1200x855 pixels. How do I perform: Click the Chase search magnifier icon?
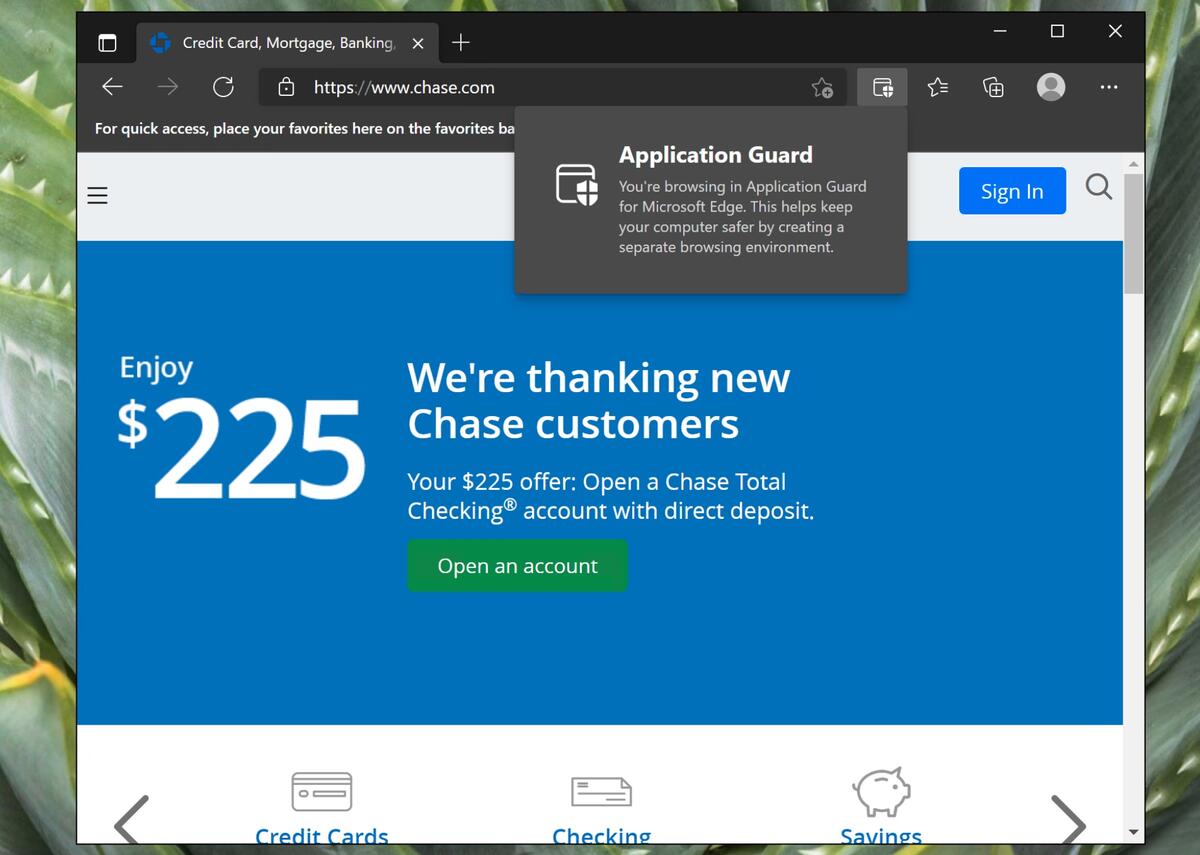coord(1098,187)
